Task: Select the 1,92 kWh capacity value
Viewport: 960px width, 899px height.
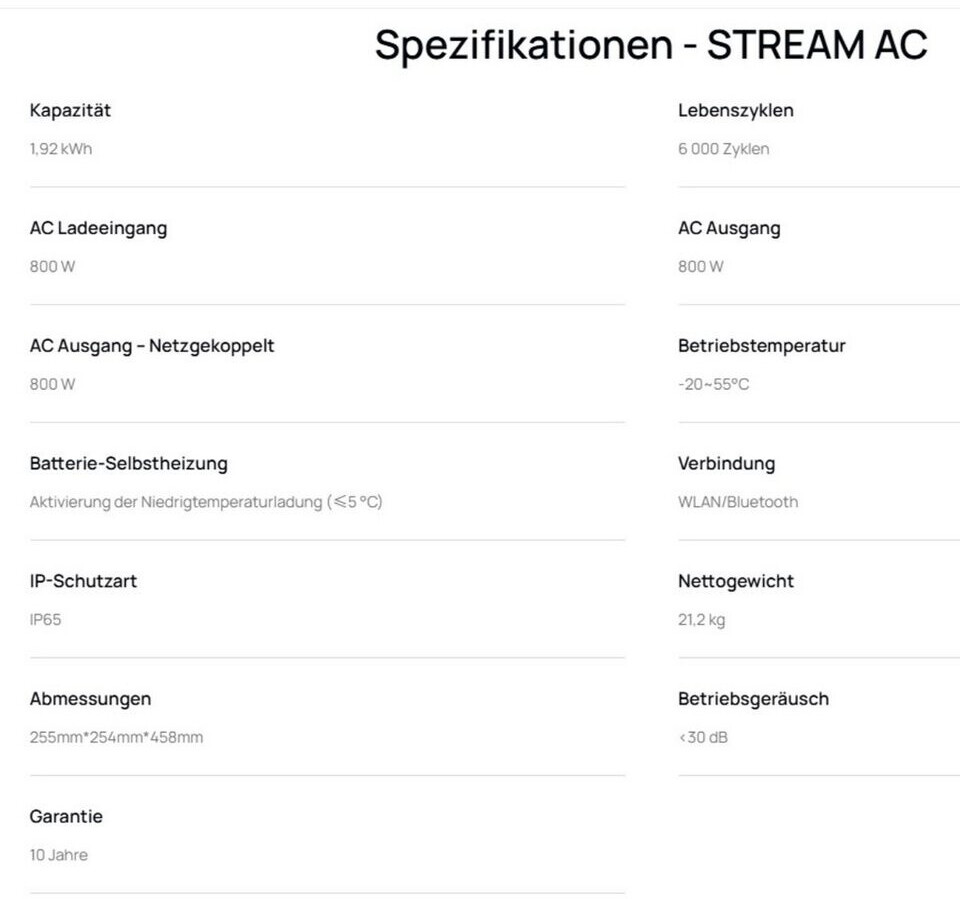Action: coord(61,149)
